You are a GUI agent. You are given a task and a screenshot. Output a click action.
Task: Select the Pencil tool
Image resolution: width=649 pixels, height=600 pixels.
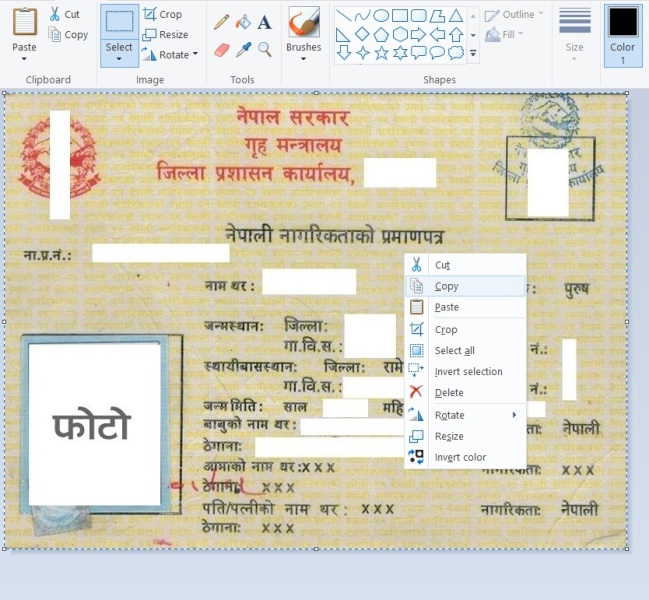coord(221,22)
